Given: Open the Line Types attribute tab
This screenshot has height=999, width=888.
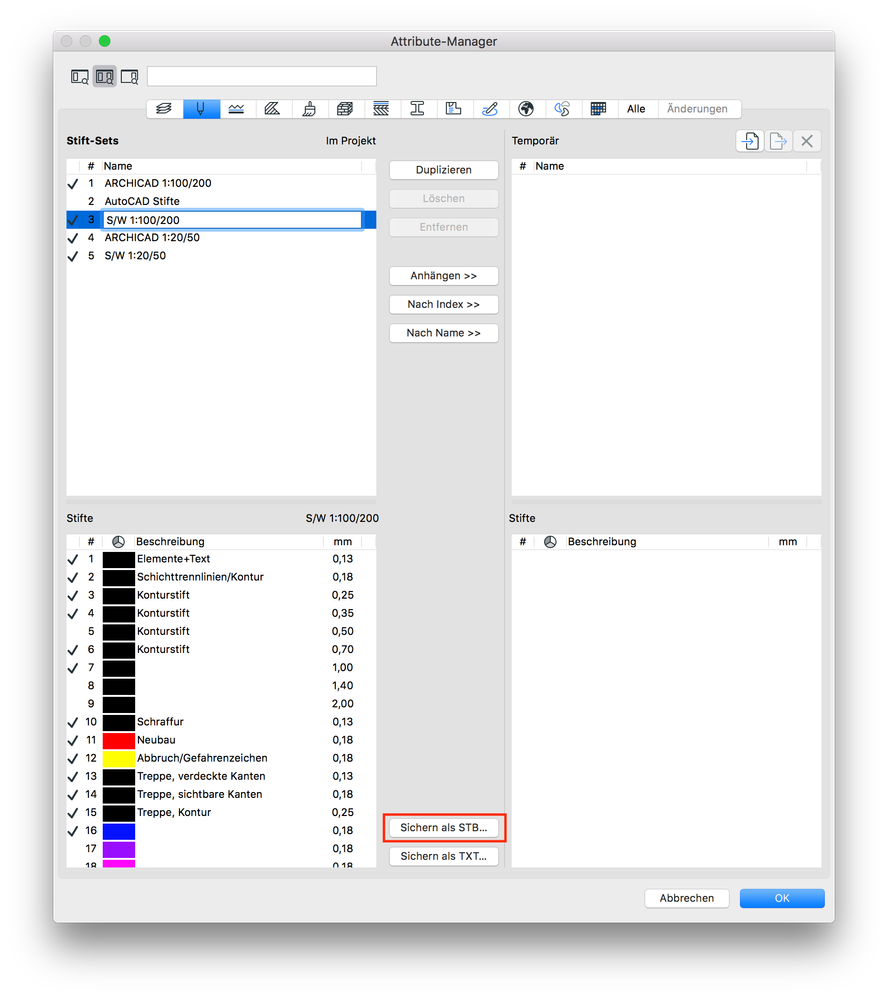Looking at the screenshot, I should [x=237, y=109].
